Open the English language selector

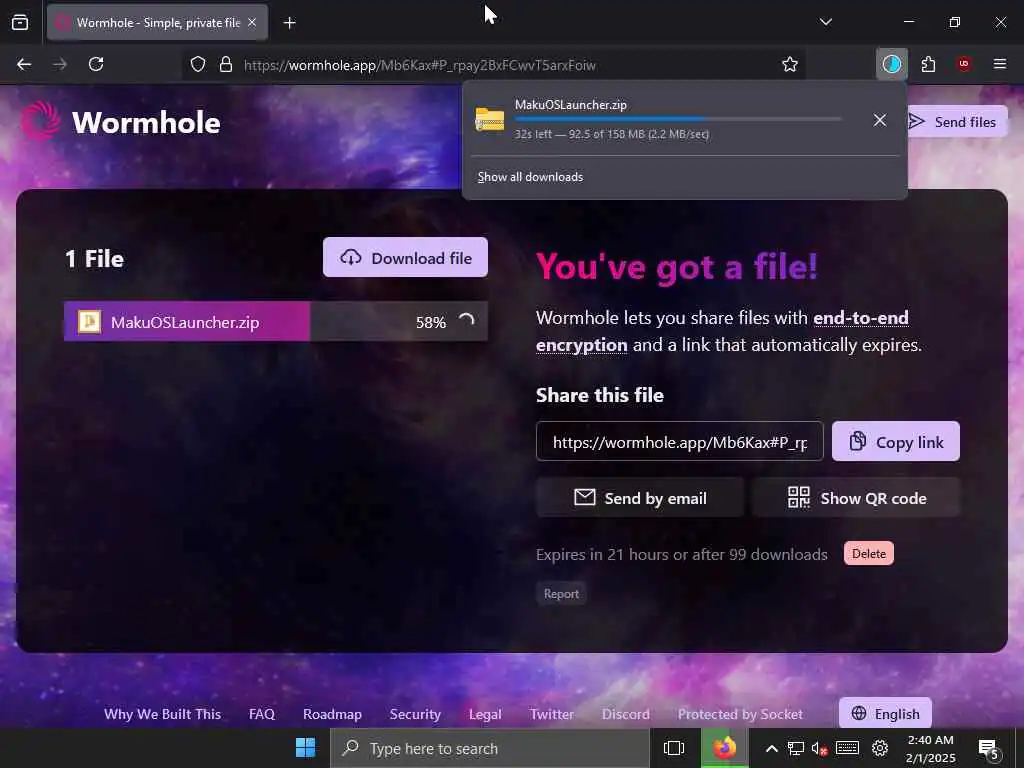pos(885,714)
